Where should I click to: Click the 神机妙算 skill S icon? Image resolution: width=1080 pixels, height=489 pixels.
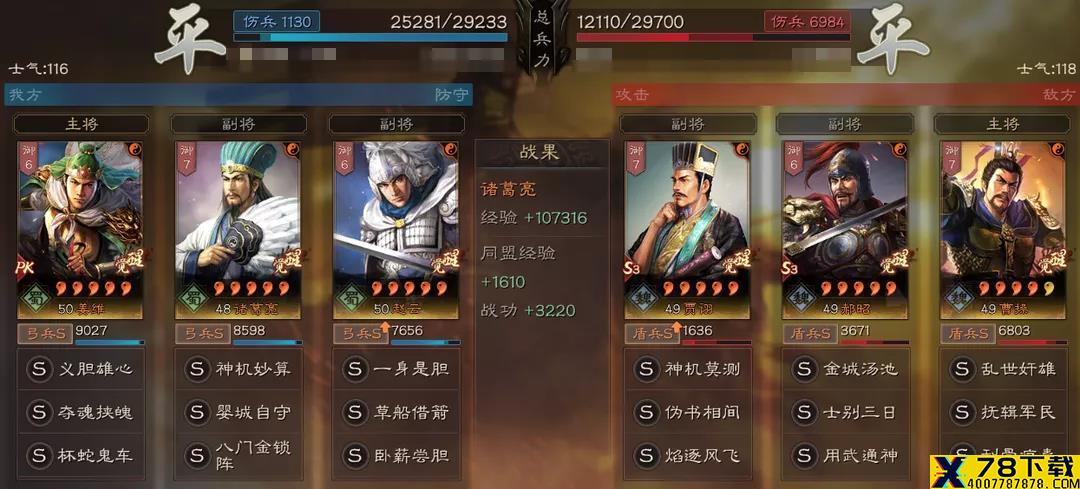[196, 369]
